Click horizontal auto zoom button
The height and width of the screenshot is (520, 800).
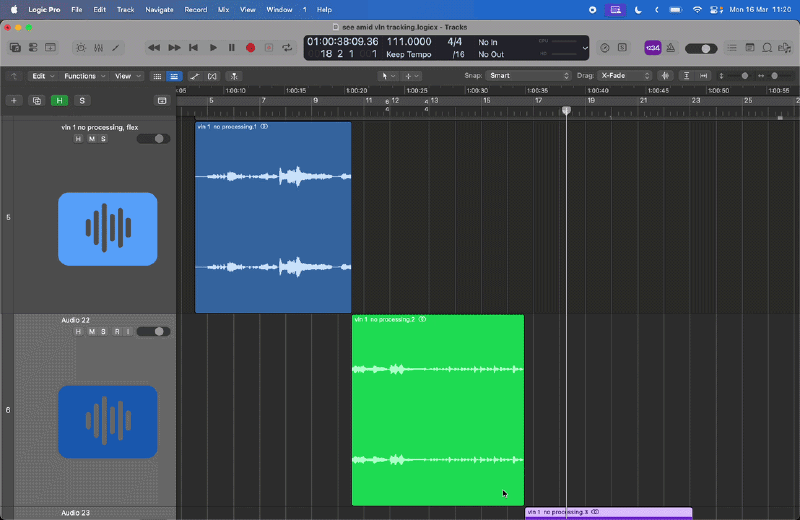click(x=704, y=76)
